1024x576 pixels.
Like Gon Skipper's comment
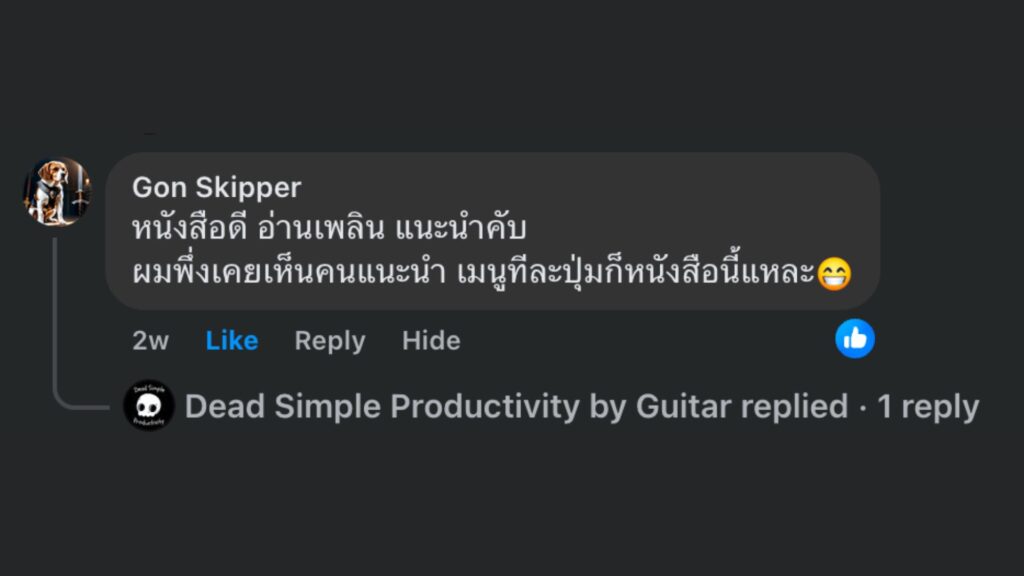231,341
